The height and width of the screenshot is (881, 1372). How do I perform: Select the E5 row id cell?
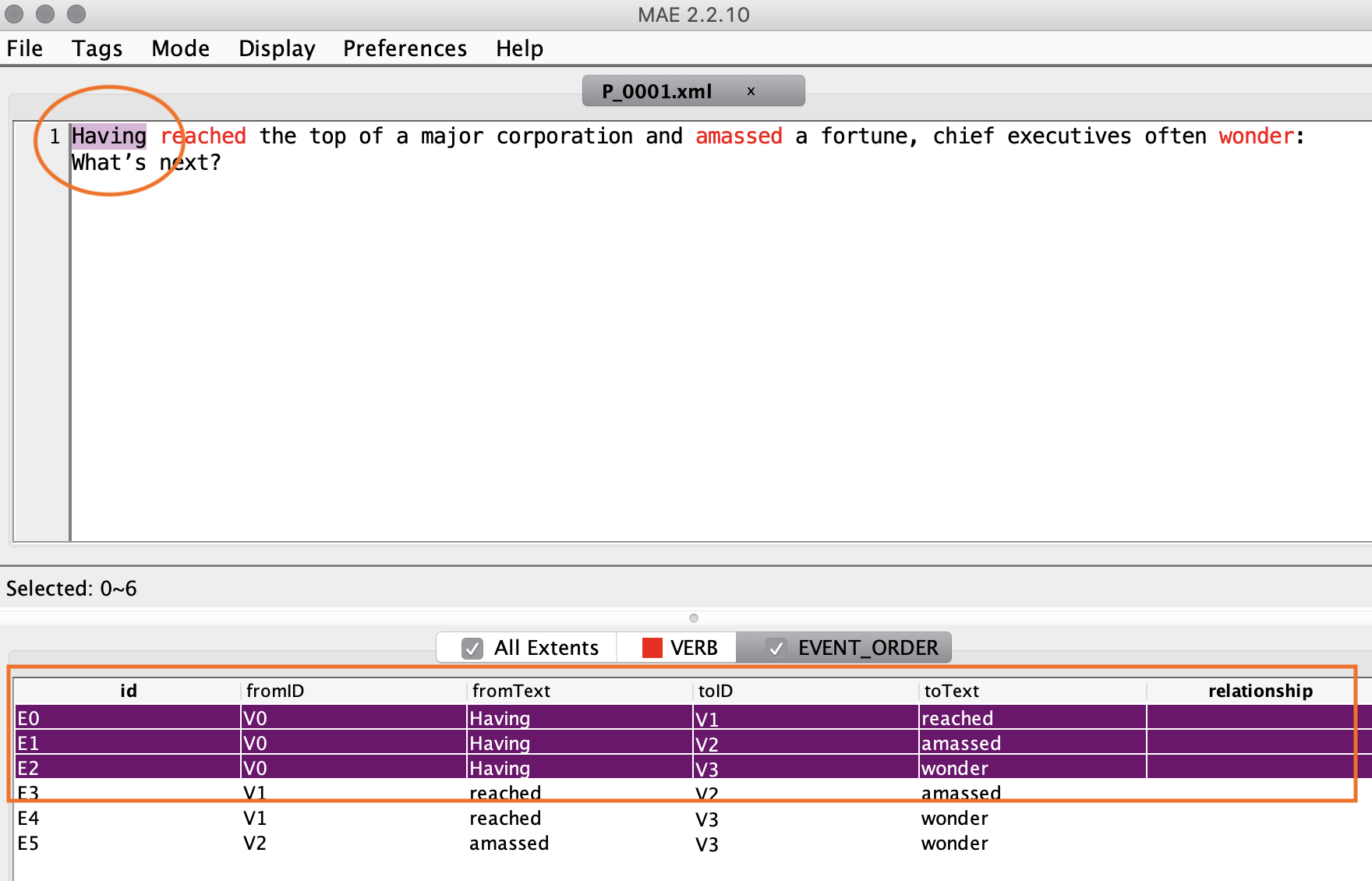129,843
